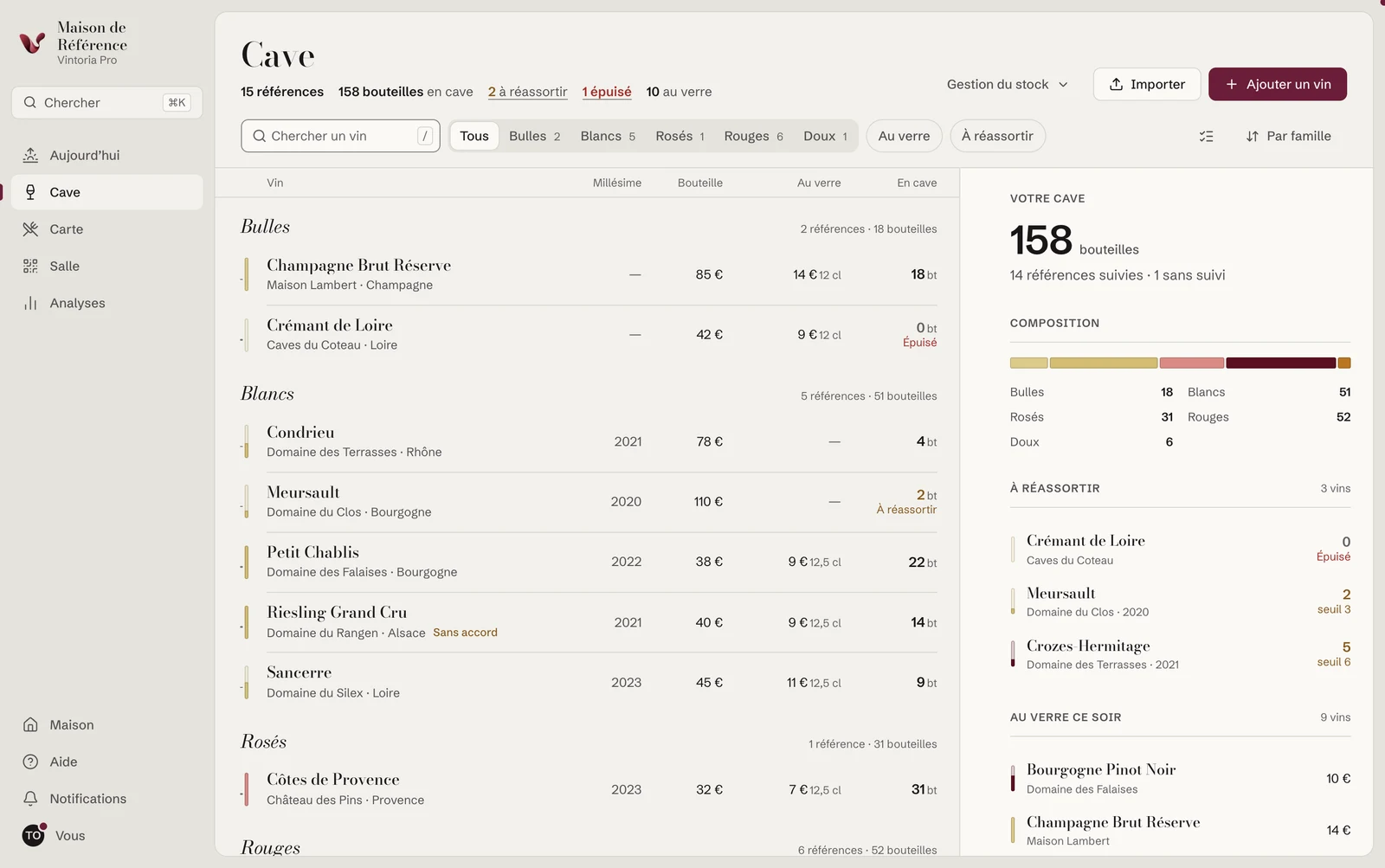Click the bottle level icon beside Petit Chablis
Image resolution: width=1385 pixels, height=868 pixels.
coord(246,562)
